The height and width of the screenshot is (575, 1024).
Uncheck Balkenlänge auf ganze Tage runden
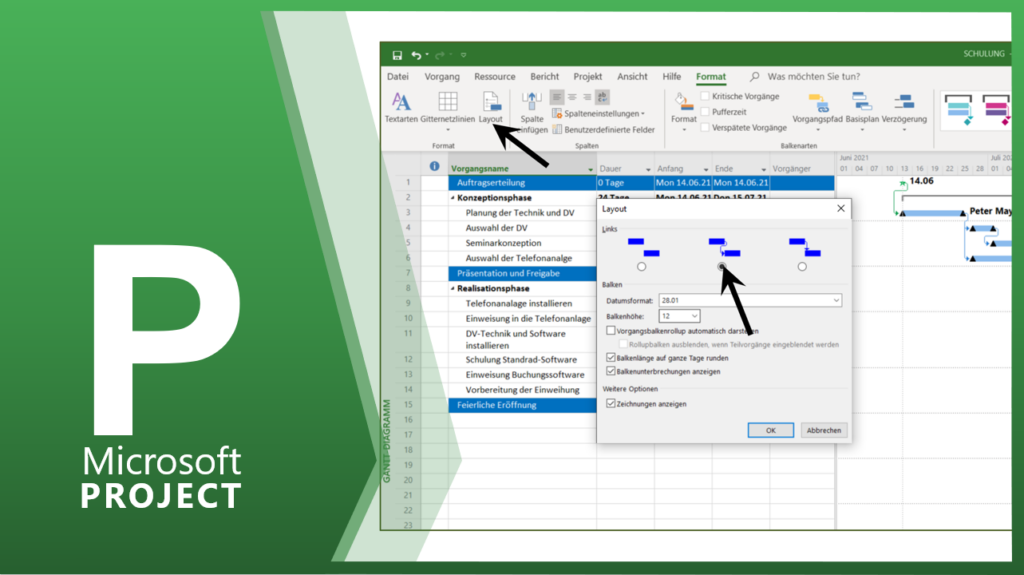(x=611, y=357)
